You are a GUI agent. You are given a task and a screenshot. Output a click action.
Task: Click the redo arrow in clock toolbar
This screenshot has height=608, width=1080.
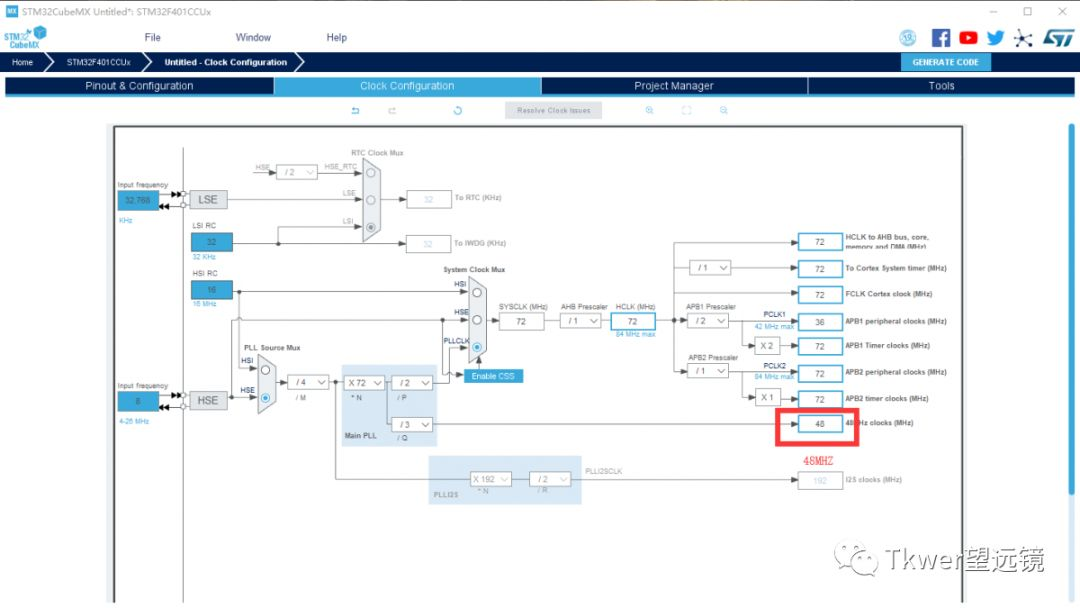(392, 110)
